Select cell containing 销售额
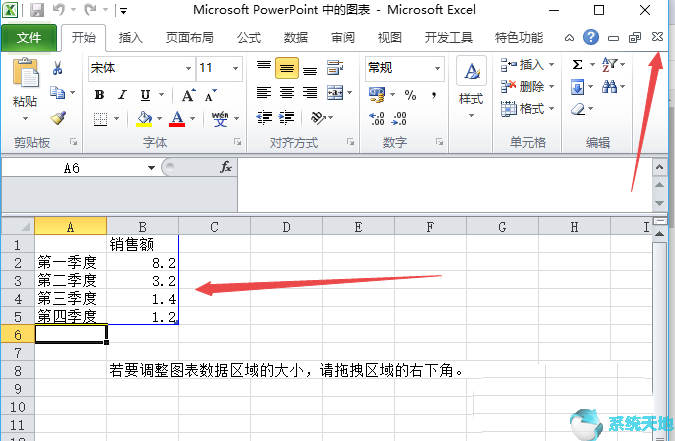Image resolution: width=675 pixels, height=441 pixels. (142, 244)
